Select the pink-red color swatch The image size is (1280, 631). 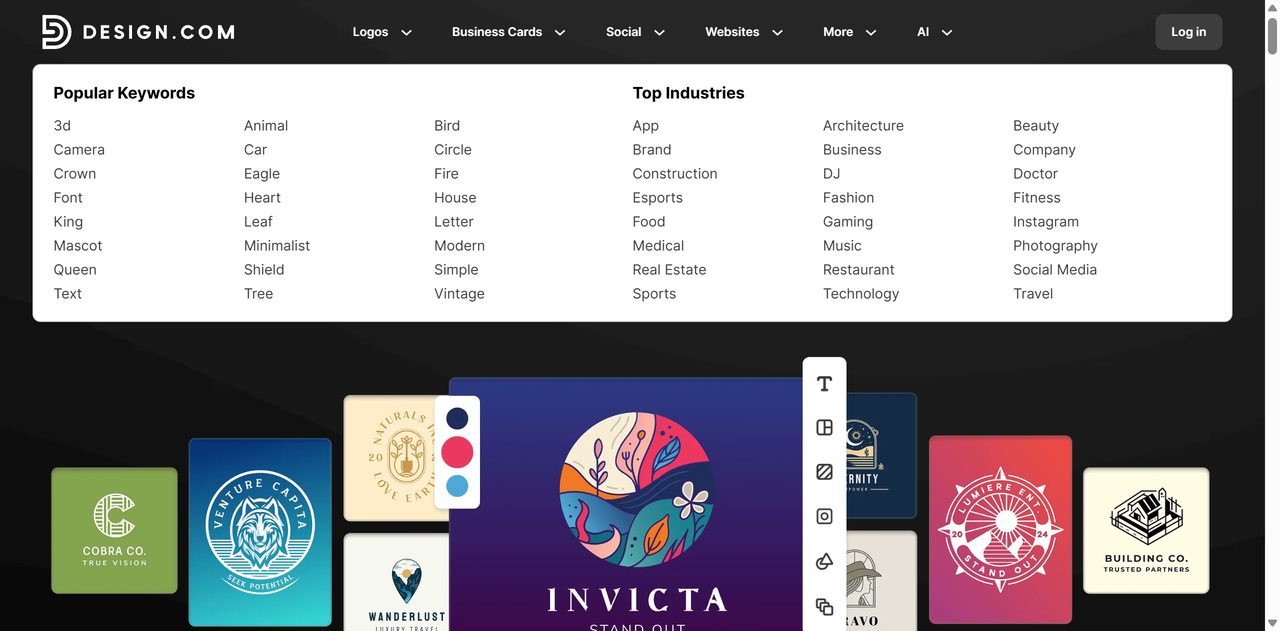click(x=457, y=452)
